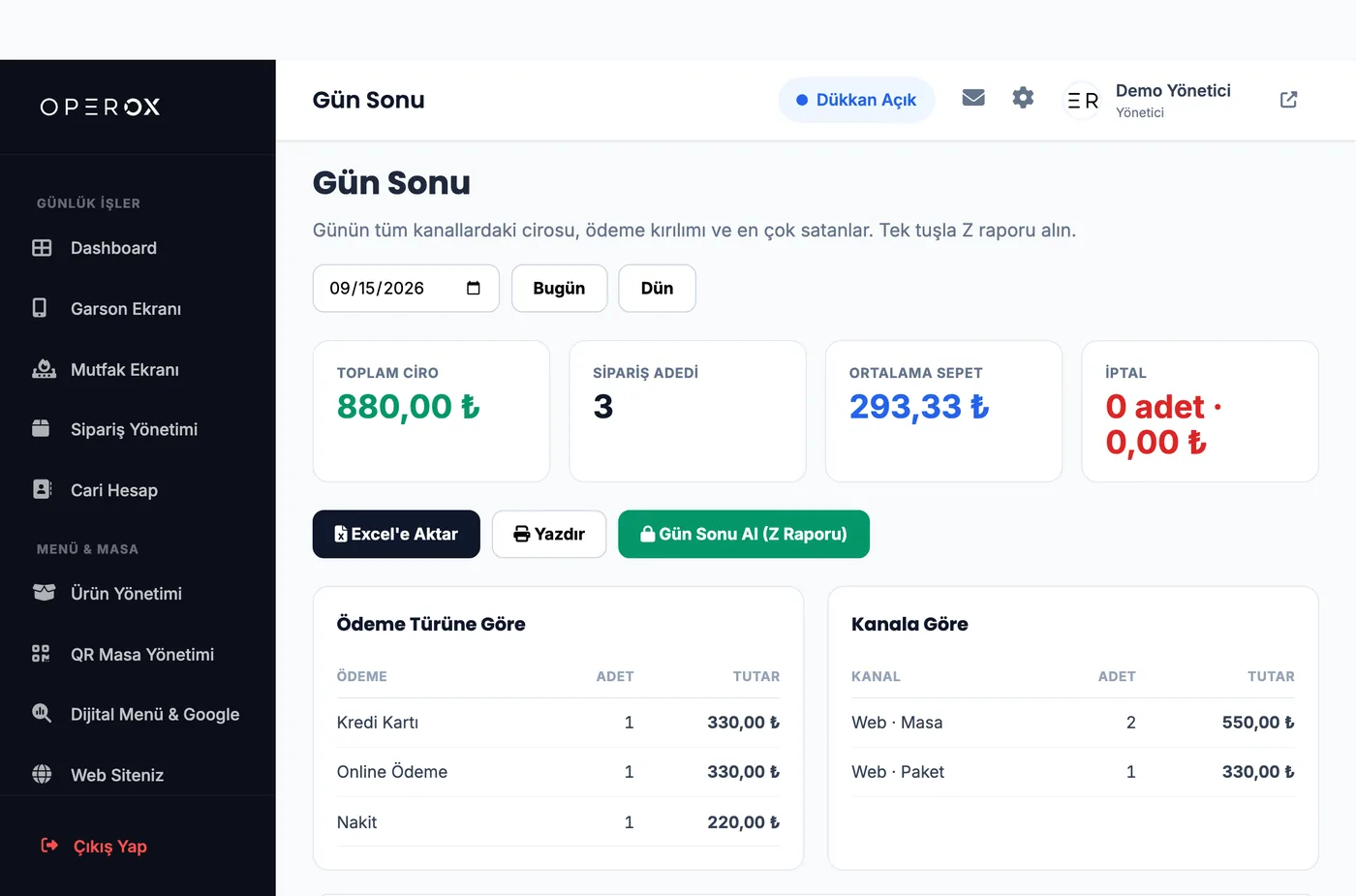
Task: Click the Excel file icon on export button
Action: pyautogui.click(x=341, y=534)
